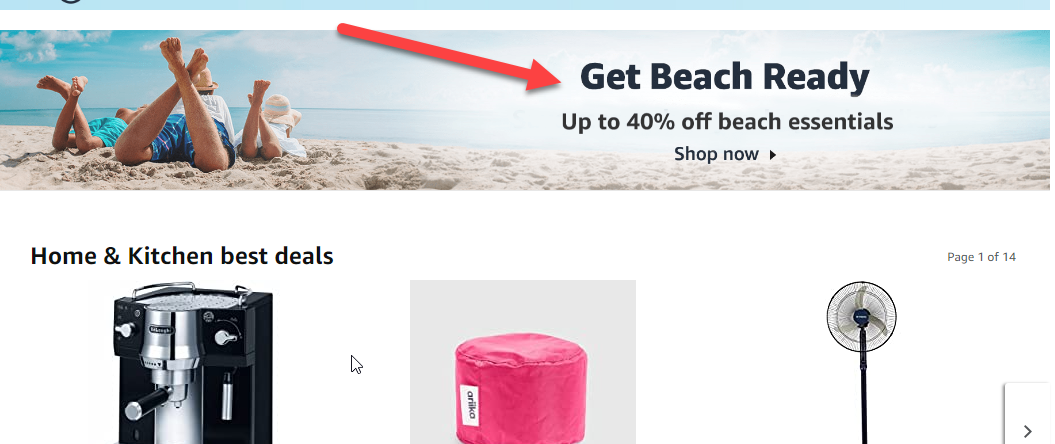The image size is (1055, 444).
Task: Click the Get Beach Ready headline
Action: click(x=725, y=77)
